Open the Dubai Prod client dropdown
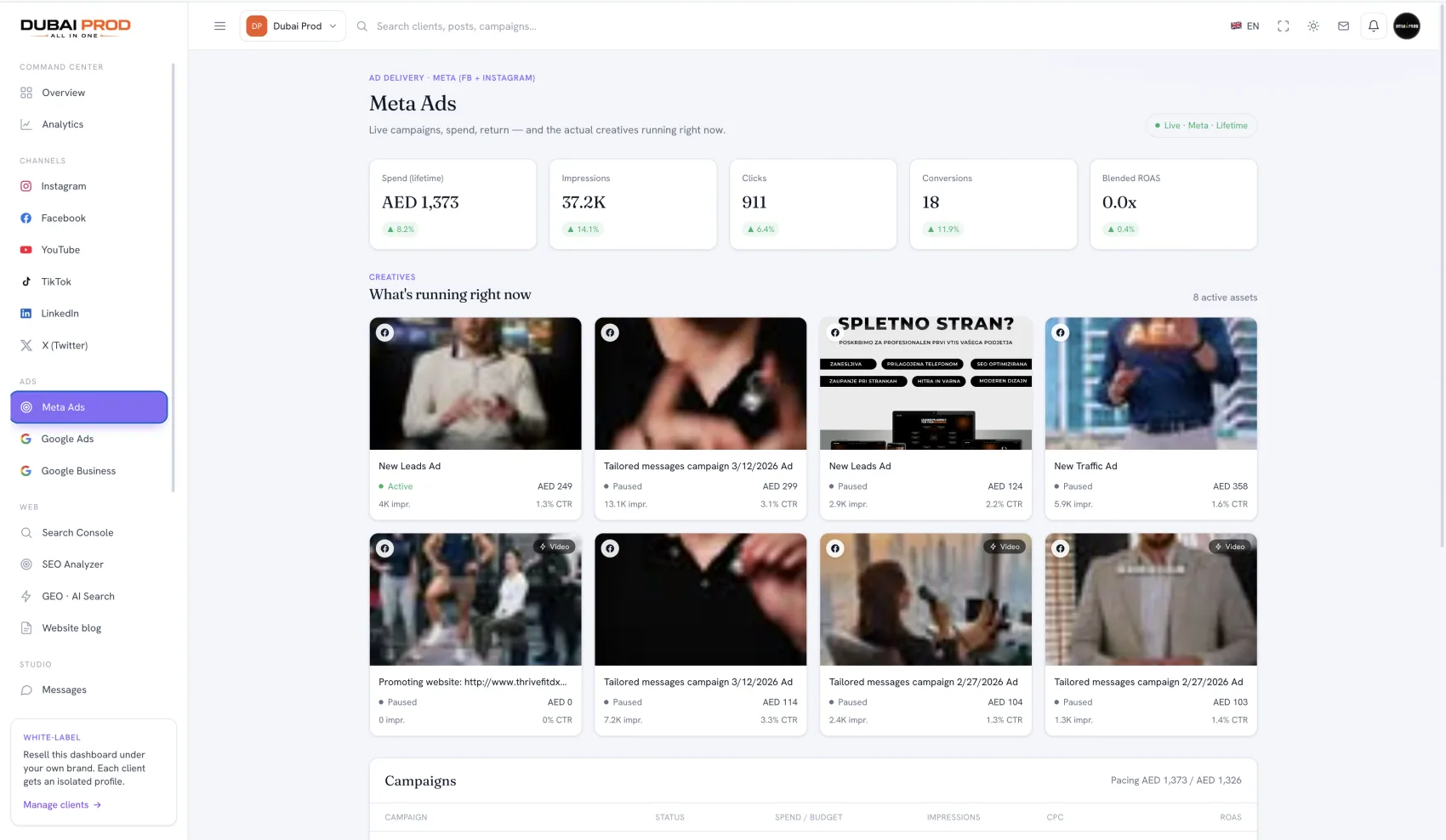 [293, 26]
